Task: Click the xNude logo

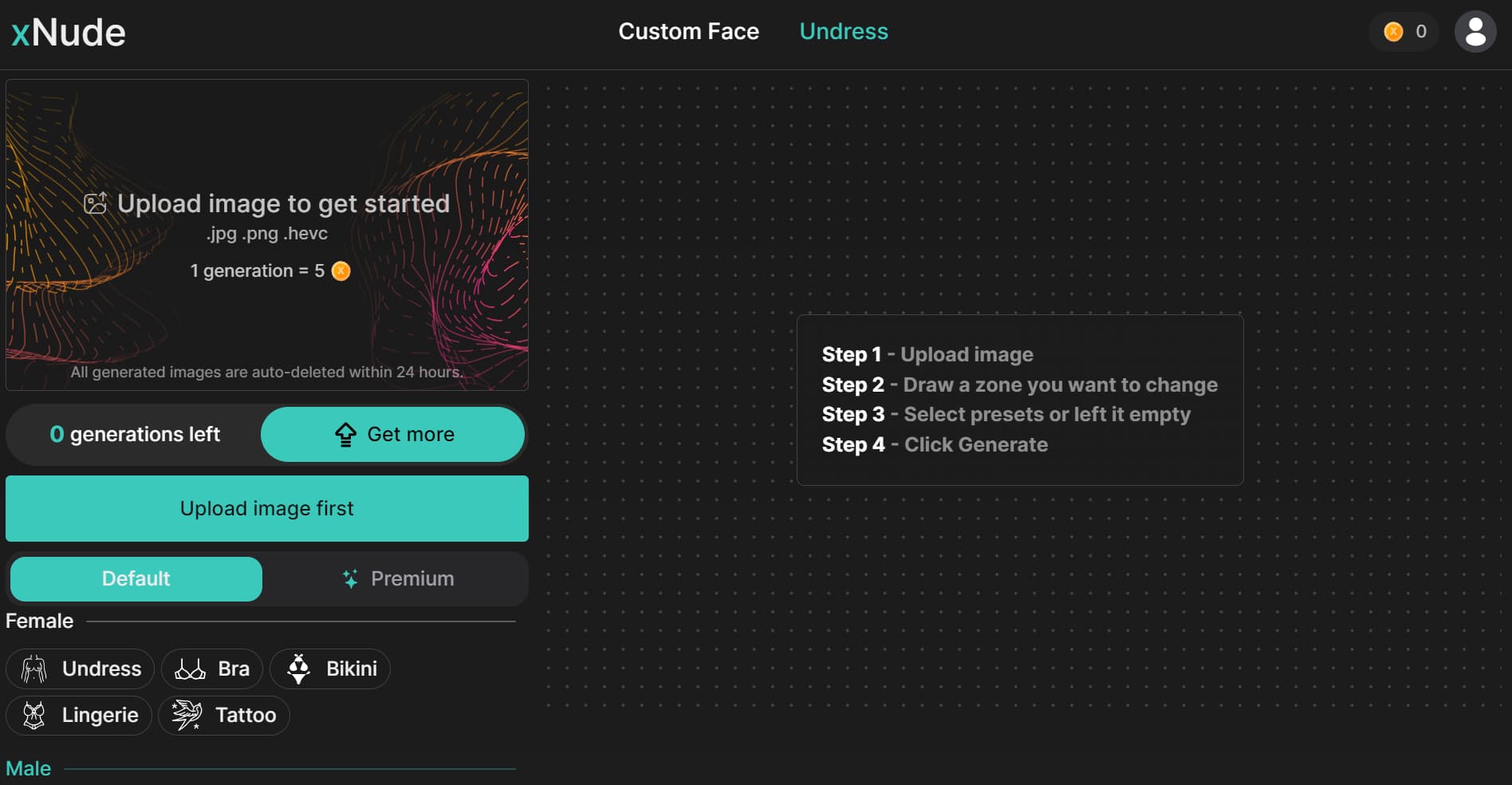Action: click(69, 33)
